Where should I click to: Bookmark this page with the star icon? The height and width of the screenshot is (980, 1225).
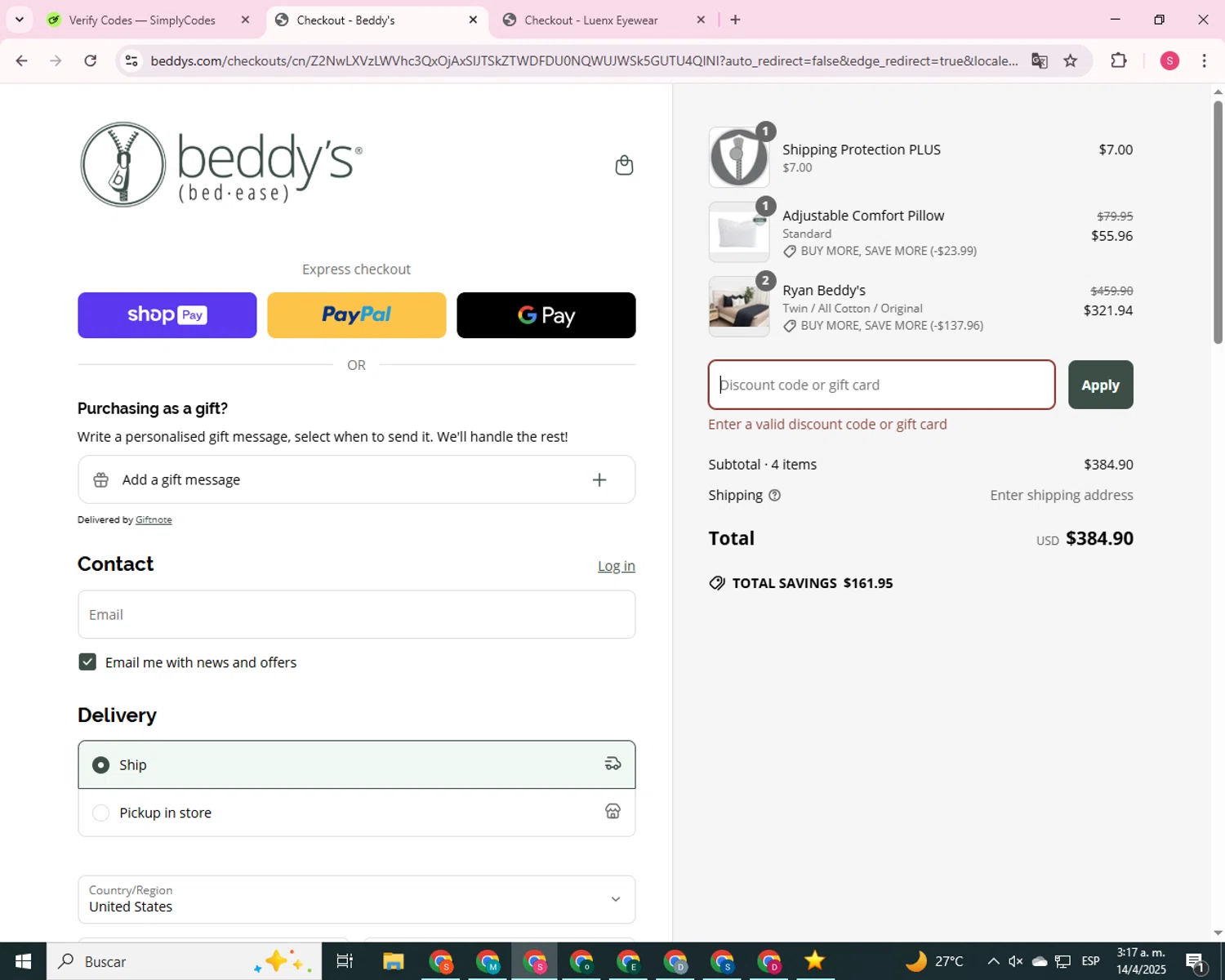tap(1071, 60)
